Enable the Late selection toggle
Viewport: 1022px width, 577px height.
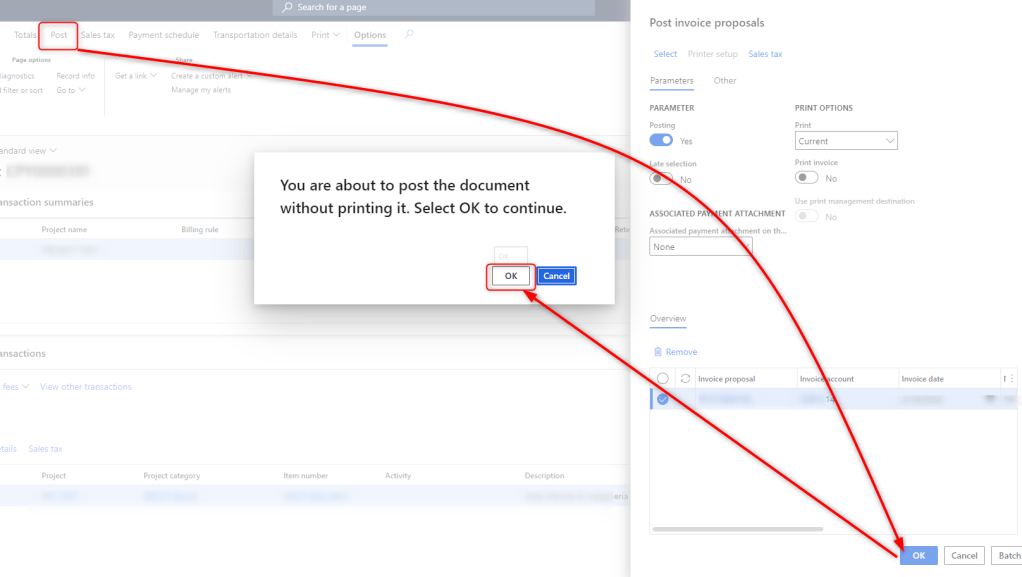[x=661, y=178]
